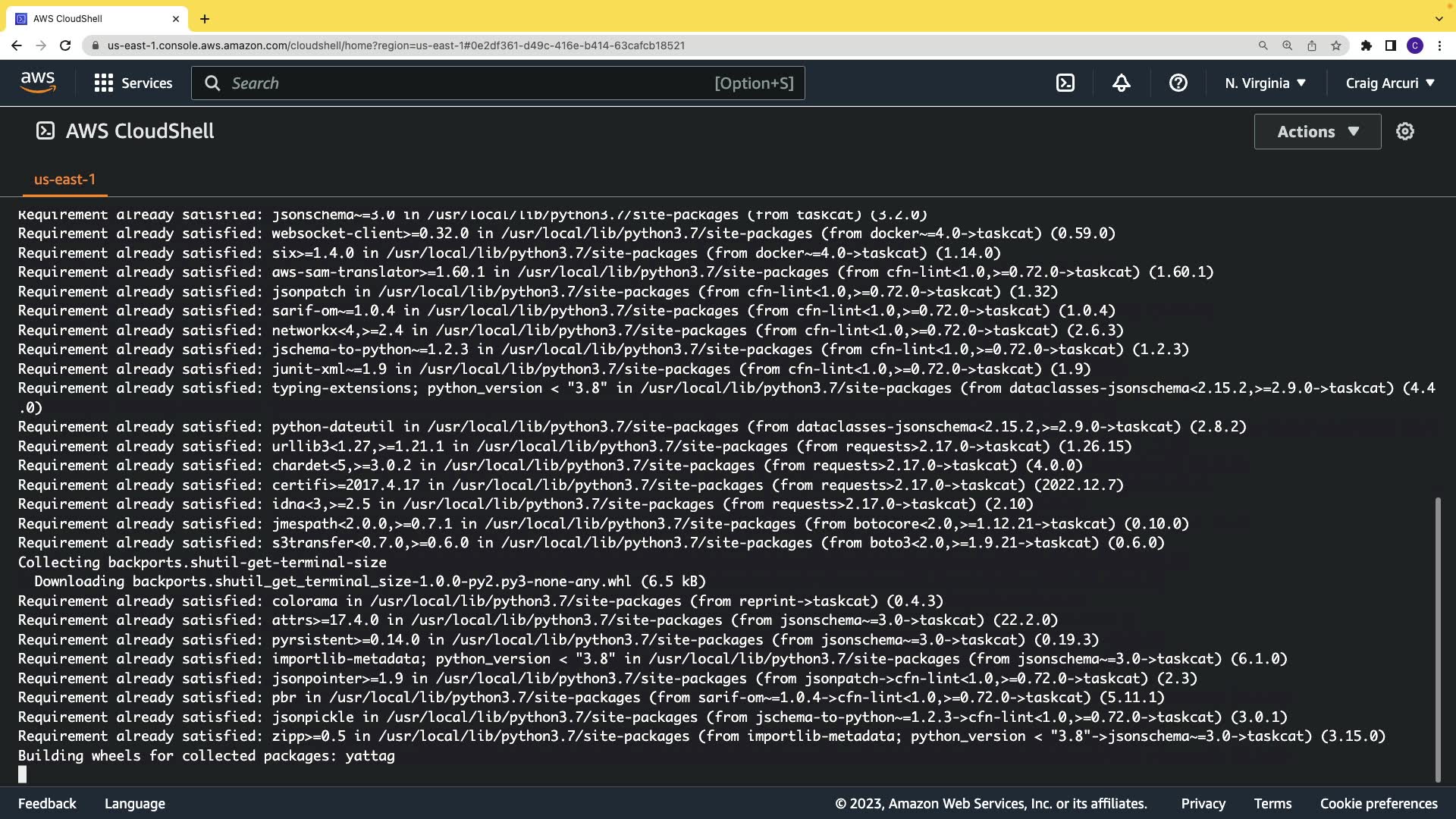The width and height of the screenshot is (1456, 819).
Task: Open the notifications bell
Action: coord(1122,83)
